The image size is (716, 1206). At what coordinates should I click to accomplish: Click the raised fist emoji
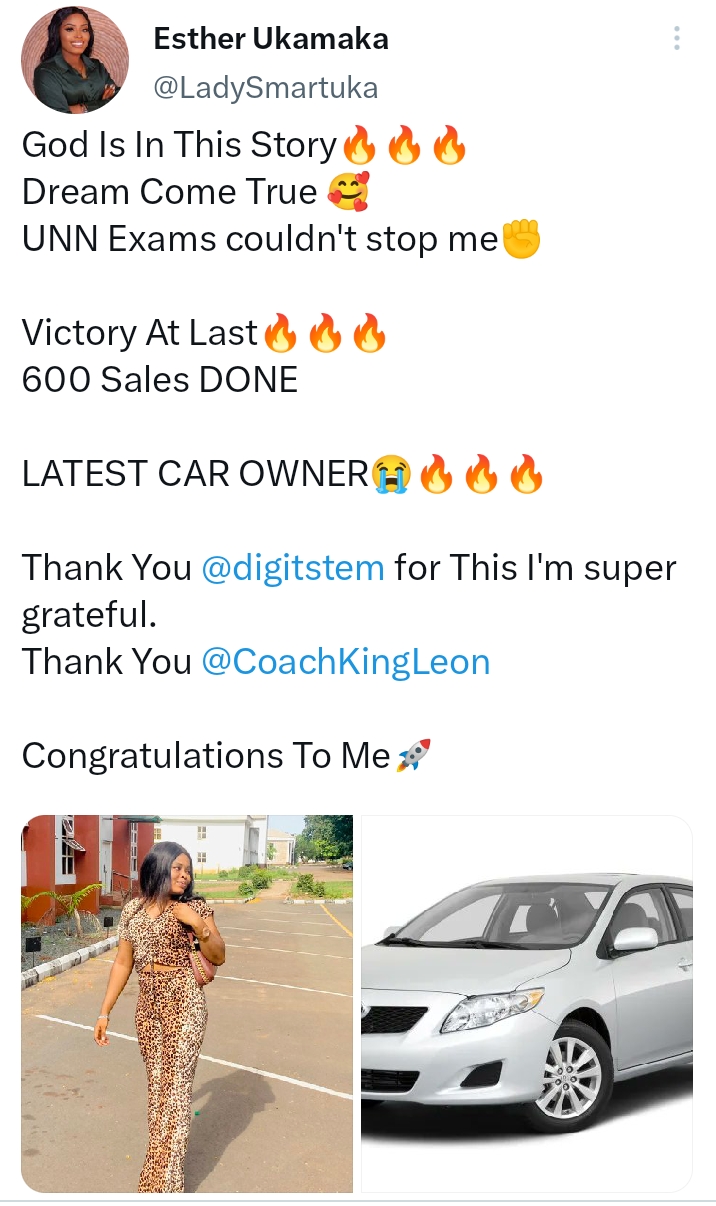click(520, 240)
